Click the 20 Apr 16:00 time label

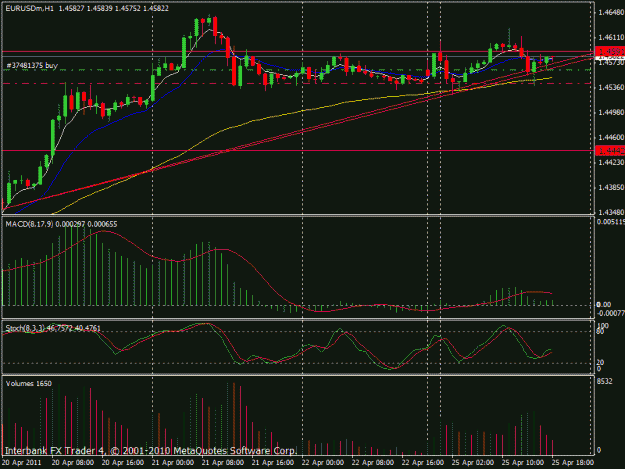123,463
